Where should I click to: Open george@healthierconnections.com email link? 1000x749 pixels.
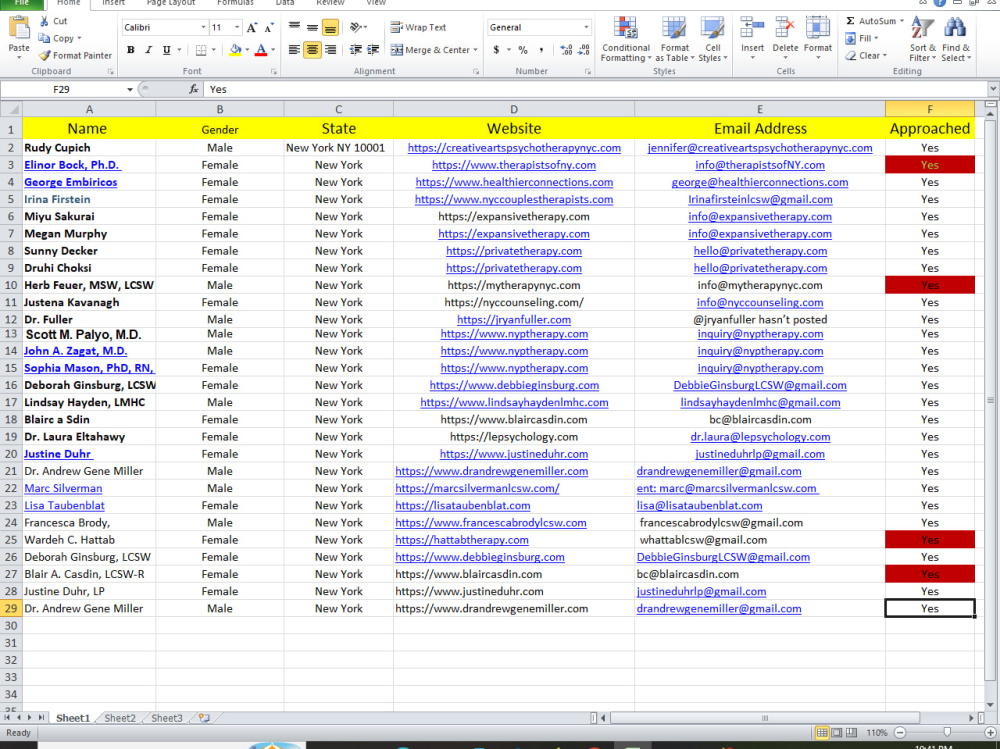(x=760, y=182)
